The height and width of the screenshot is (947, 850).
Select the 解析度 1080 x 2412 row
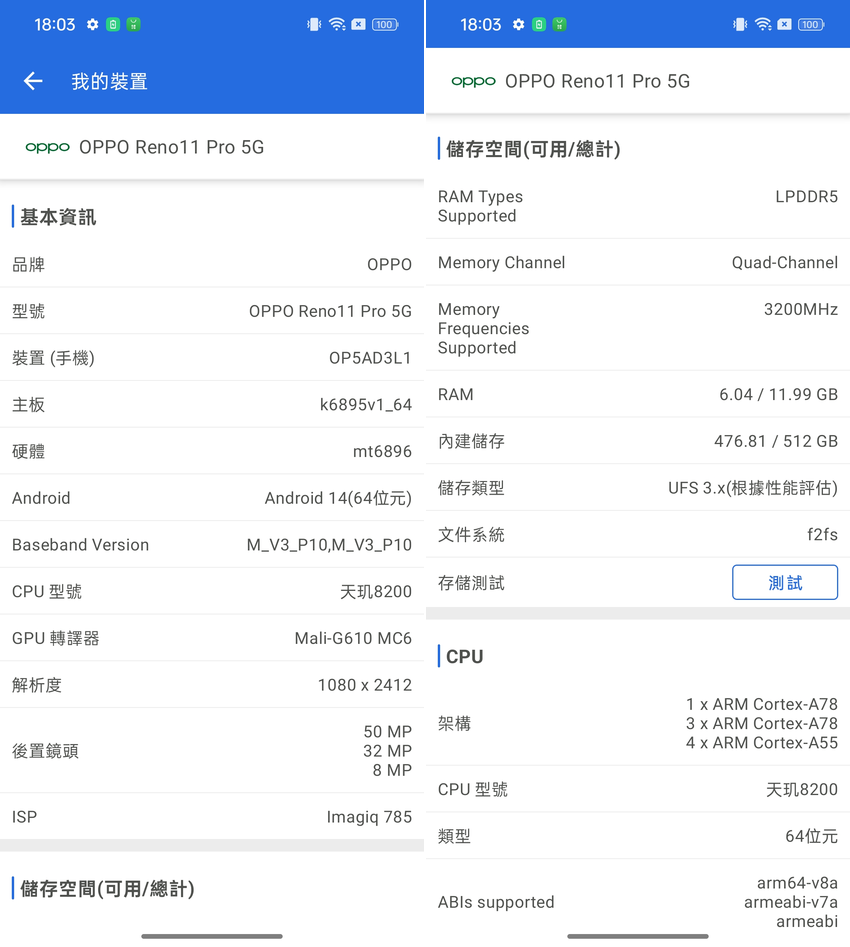tap(212, 685)
